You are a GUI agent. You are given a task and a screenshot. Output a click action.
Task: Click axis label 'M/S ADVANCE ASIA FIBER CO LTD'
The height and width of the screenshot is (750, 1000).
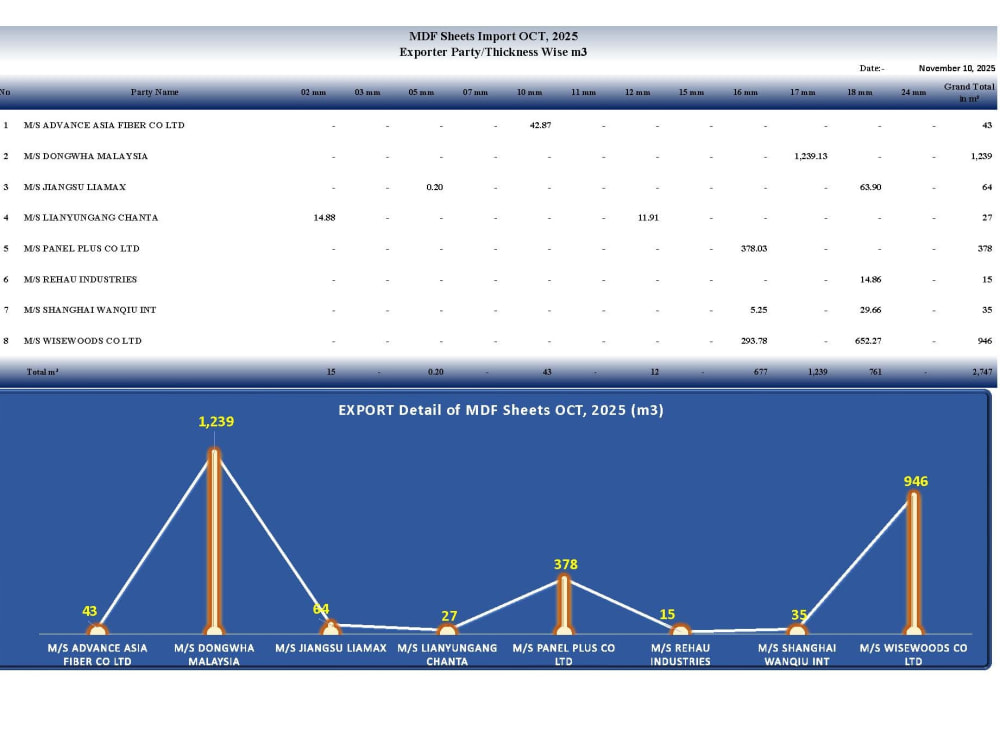tap(97, 655)
